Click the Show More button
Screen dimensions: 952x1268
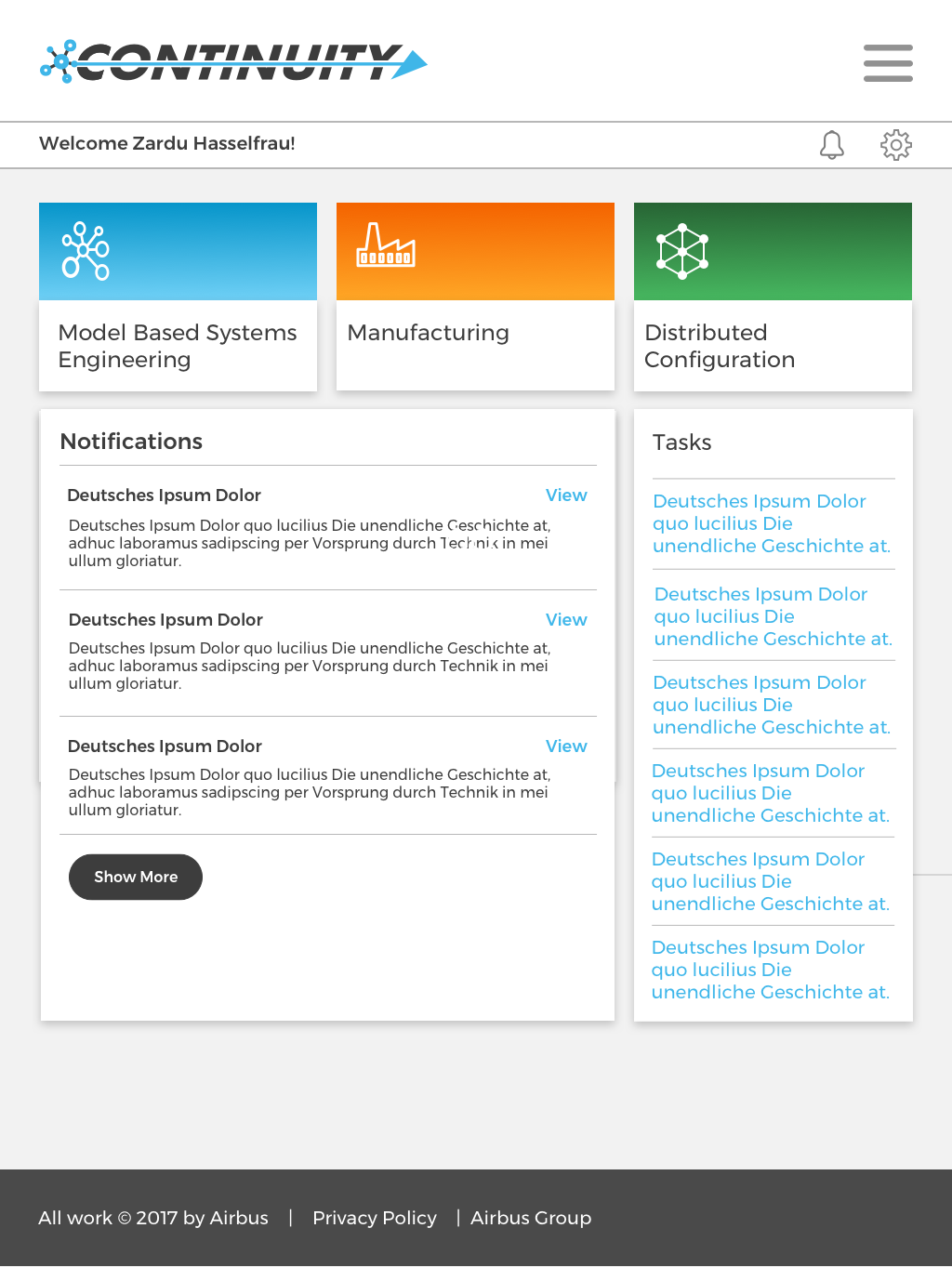click(136, 877)
